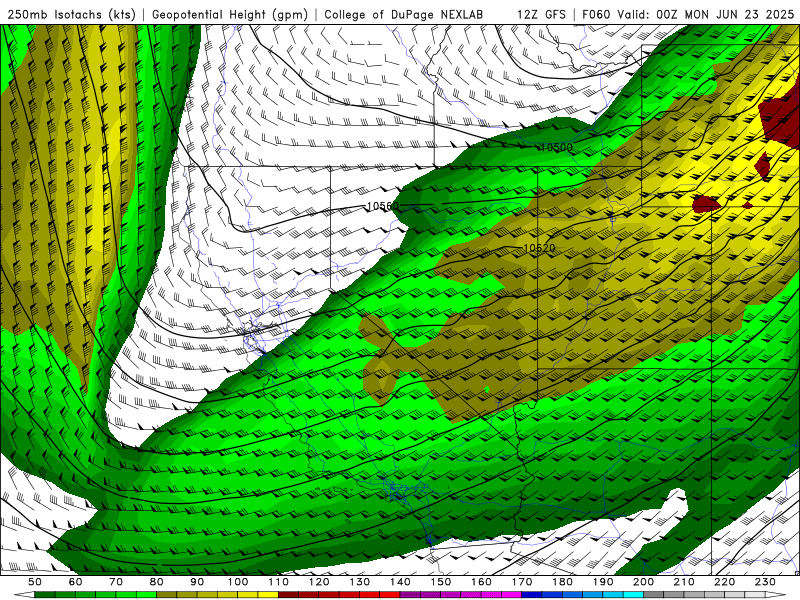
Task: Click the 180 label on the color scale
Action: (563, 582)
